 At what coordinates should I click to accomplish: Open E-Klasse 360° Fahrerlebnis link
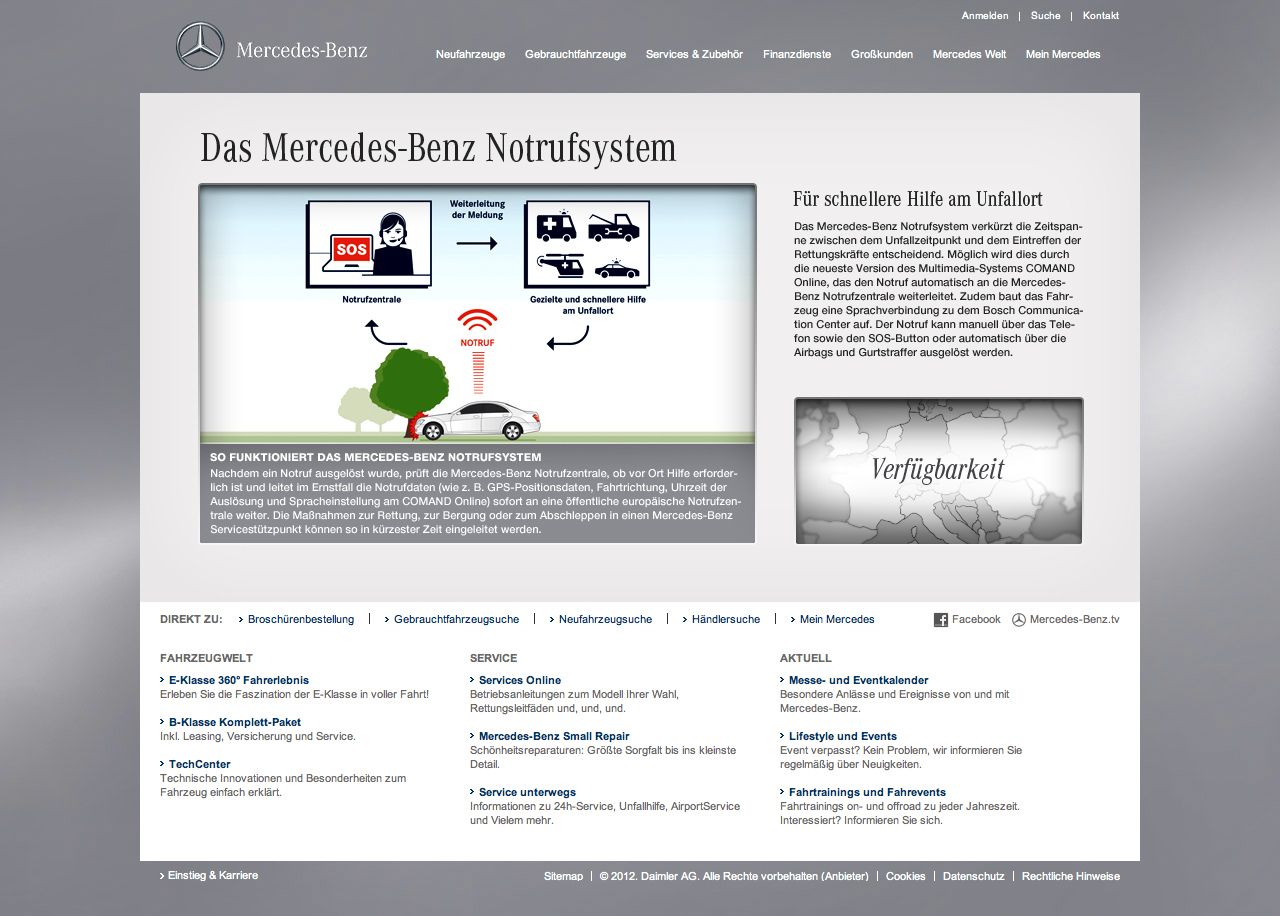point(238,680)
